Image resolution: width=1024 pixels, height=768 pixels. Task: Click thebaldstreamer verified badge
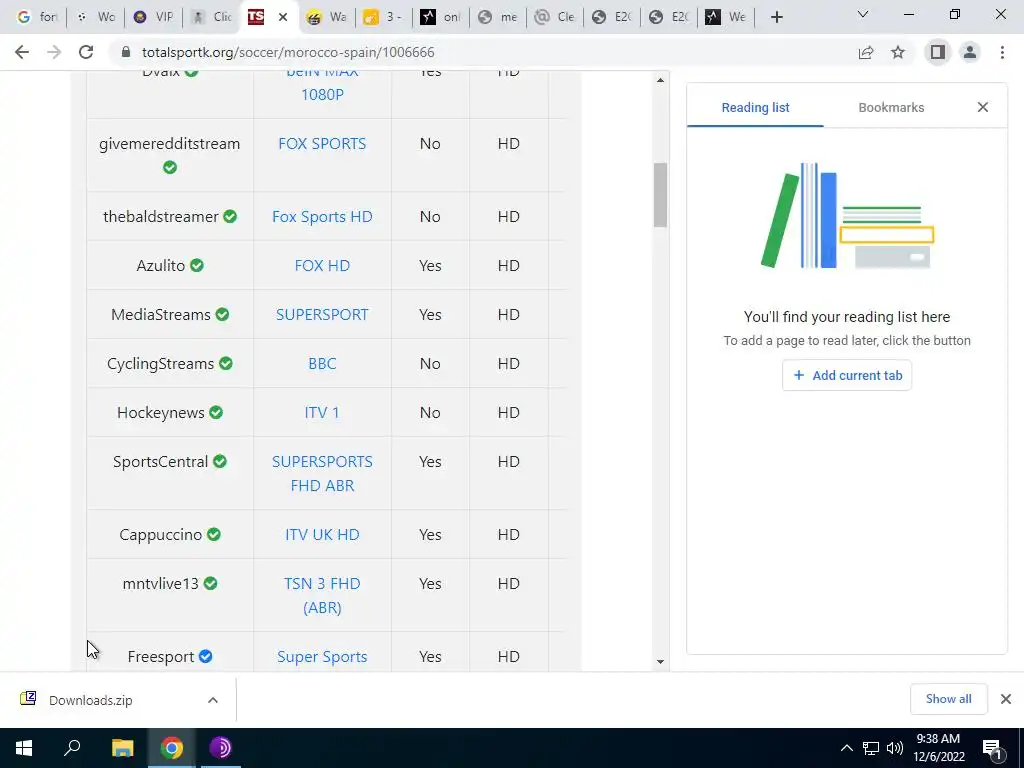(x=230, y=216)
